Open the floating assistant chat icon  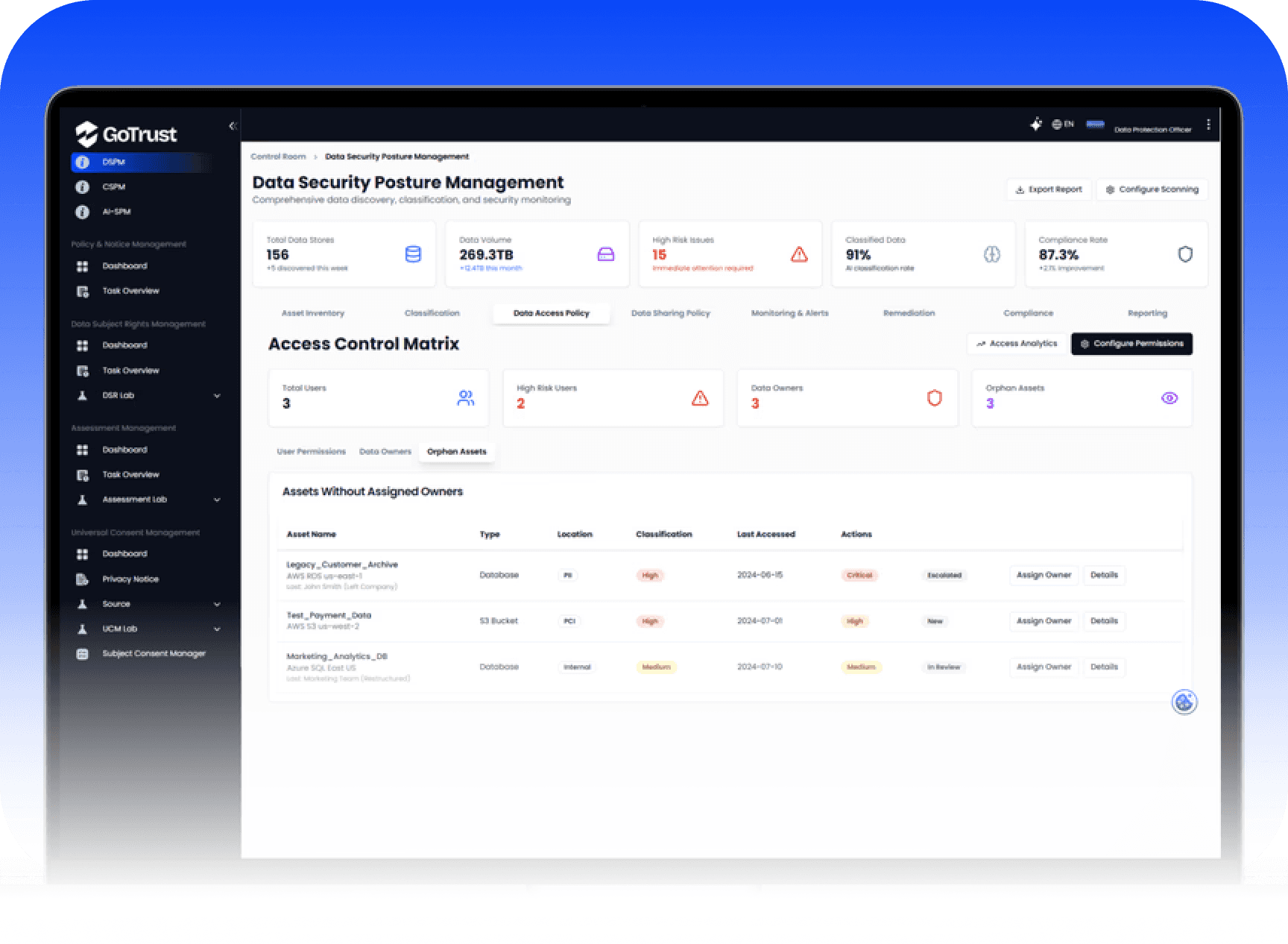pyautogui.click(x=1184, y=702)
